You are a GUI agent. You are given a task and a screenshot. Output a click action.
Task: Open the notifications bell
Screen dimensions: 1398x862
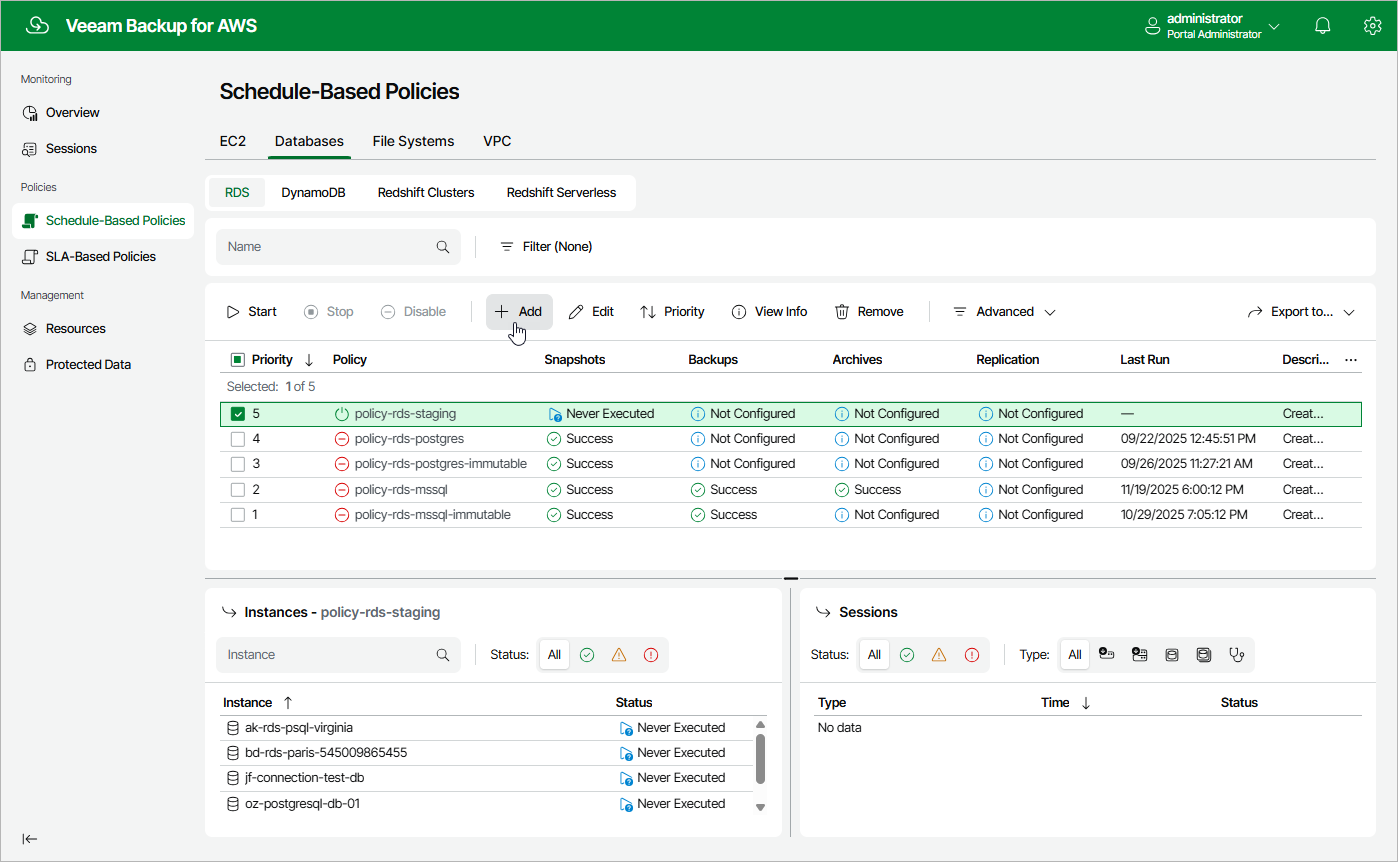click(1323, 26)
